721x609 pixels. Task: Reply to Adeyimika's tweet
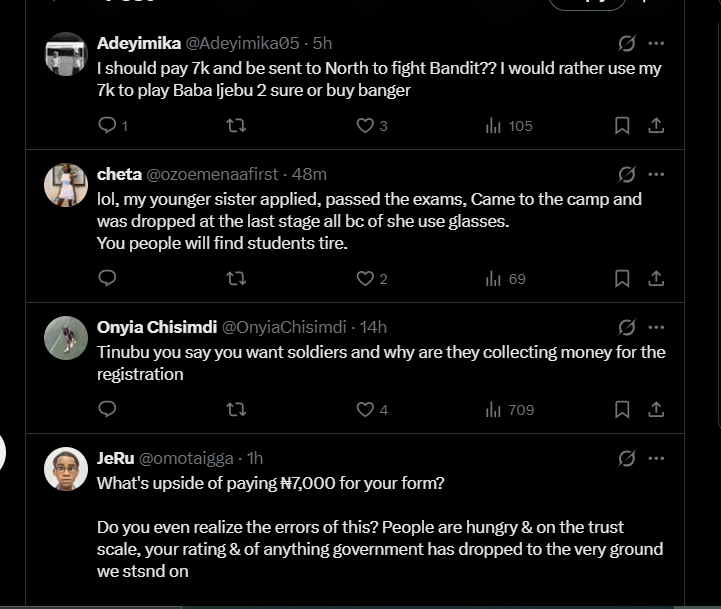click(108, 126)
